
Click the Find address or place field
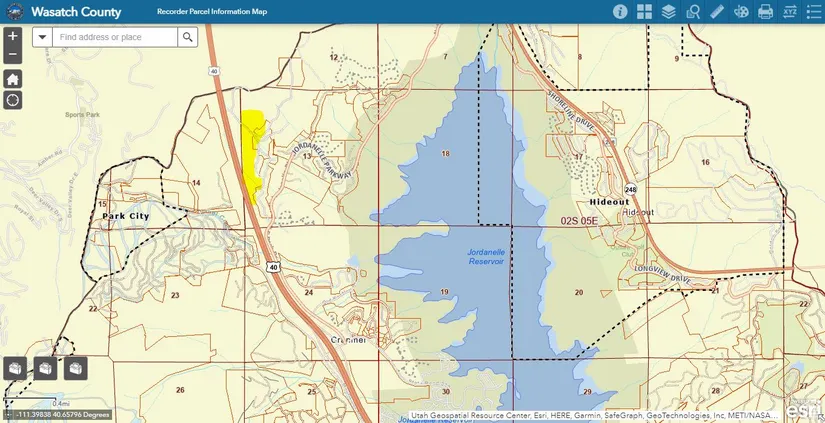click(x=116, y=37)
